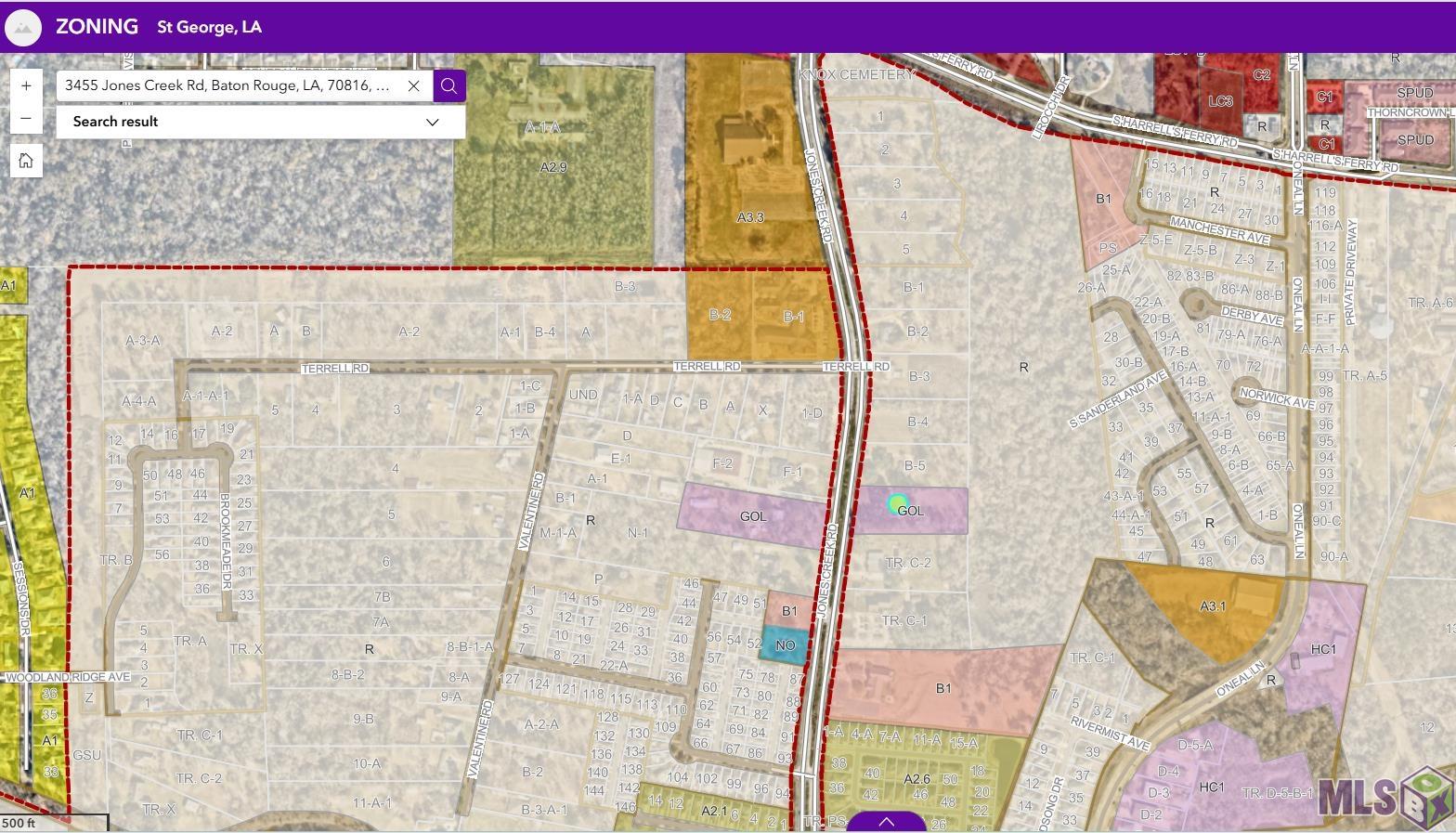Image resolution: width=1456 pixels, height=833 pixels.
Task: Zoom in on the map
Action: pyautogui.click(x=26, y=85)
